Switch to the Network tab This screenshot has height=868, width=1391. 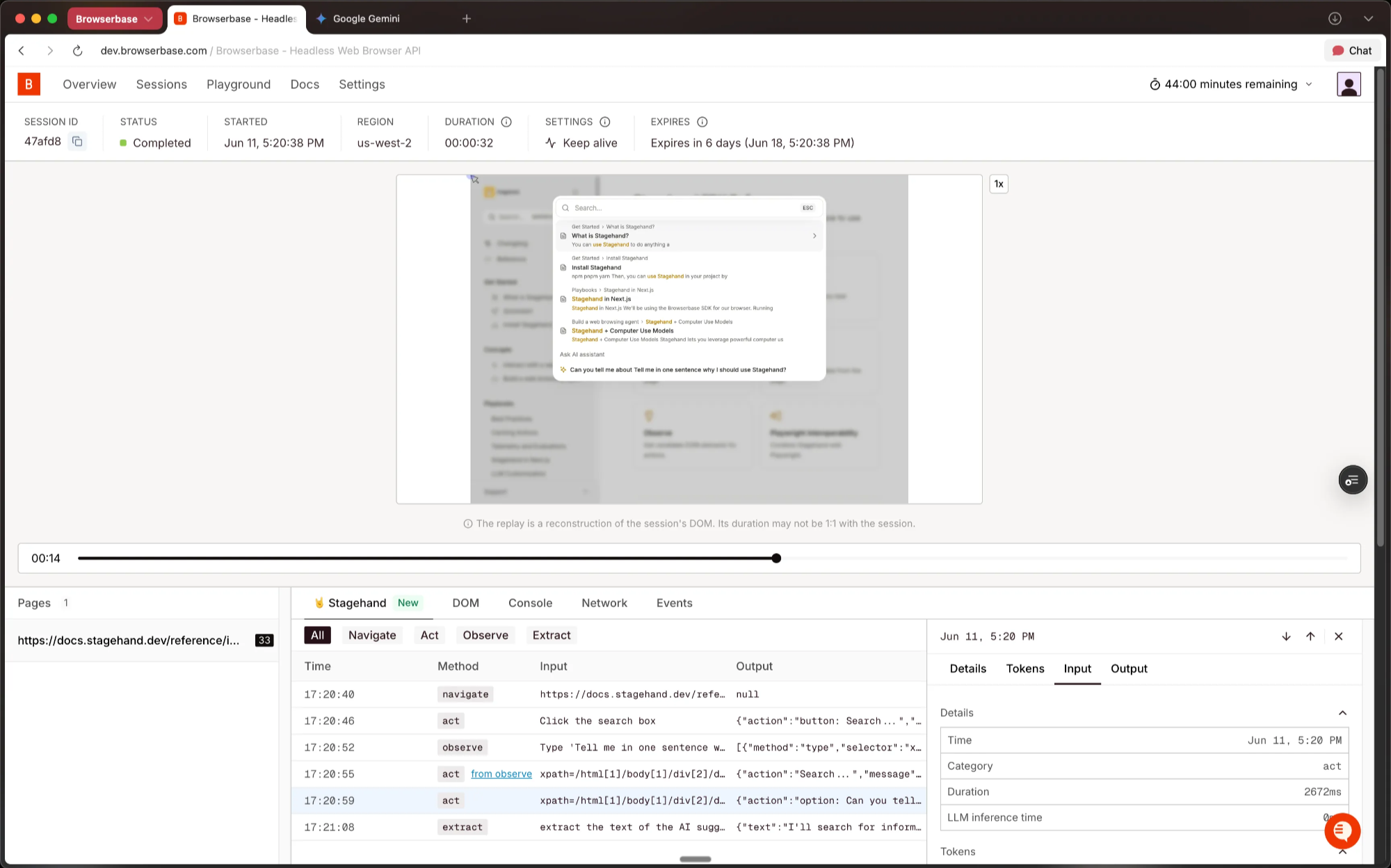pyautogui.click(x=604, y=603)
